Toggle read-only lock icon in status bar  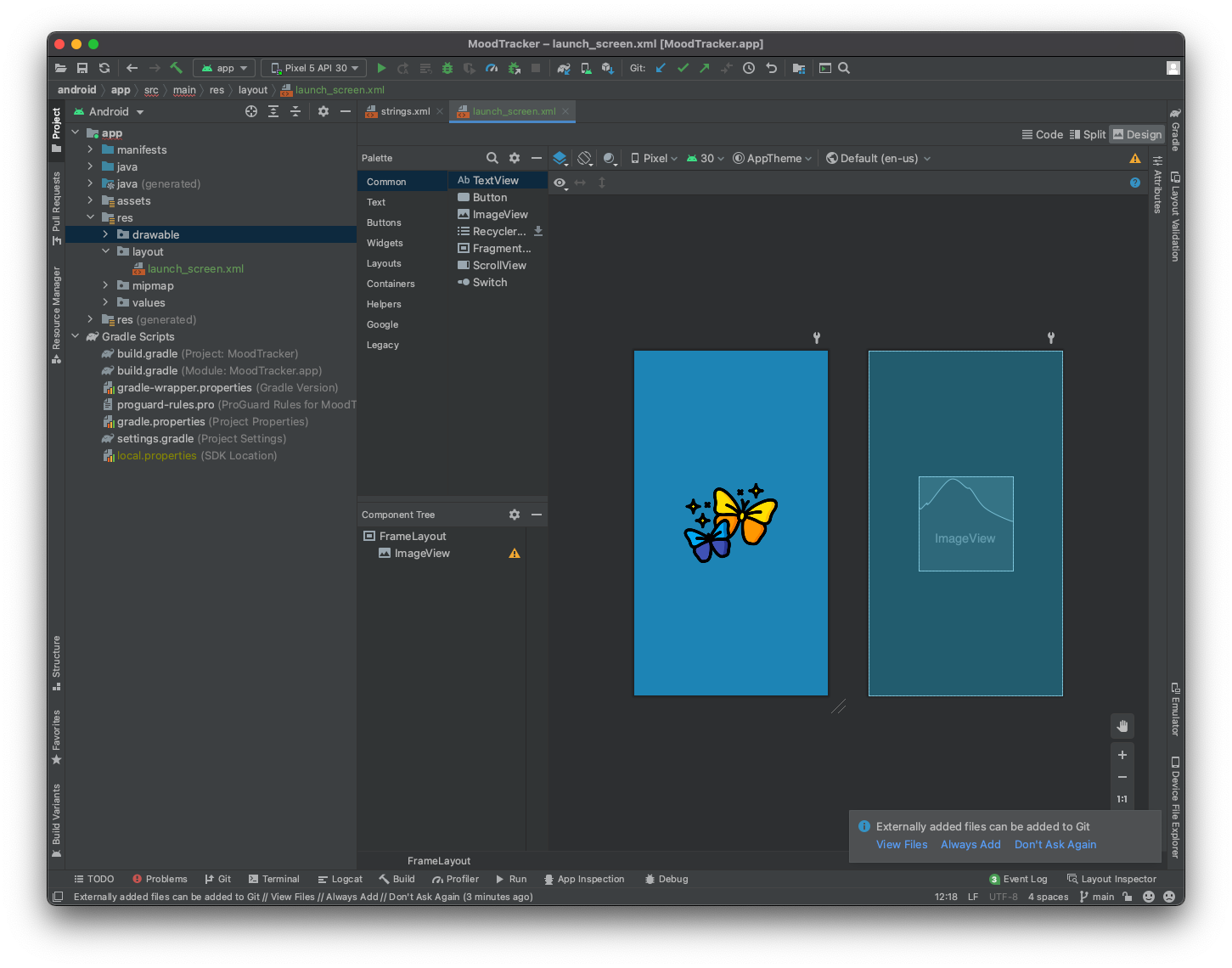(x=1128, y=897)
